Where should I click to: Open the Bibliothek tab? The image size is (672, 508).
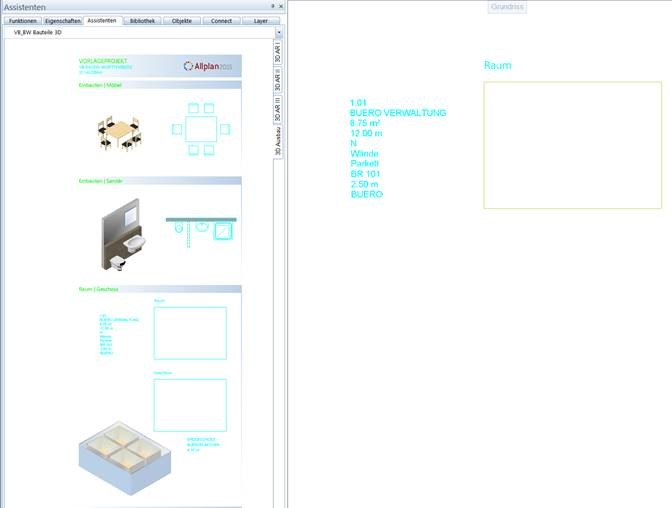click(142, 20)
